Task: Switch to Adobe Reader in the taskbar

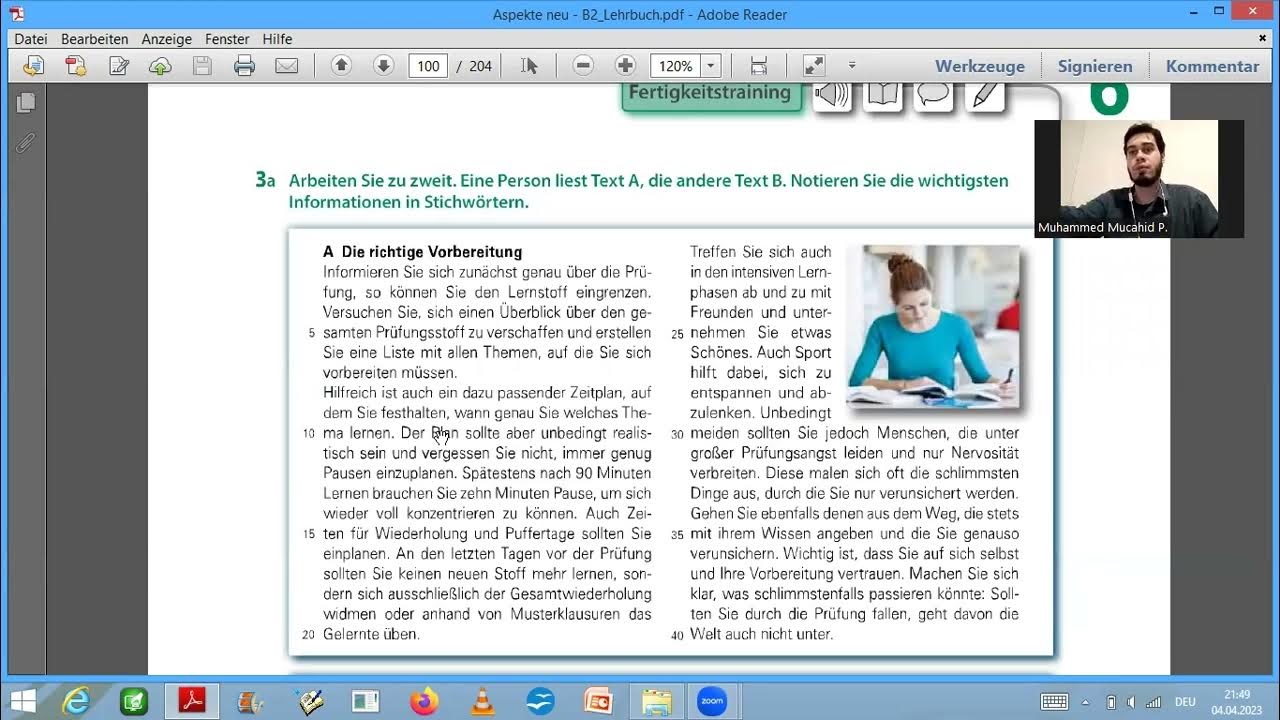Action: coord(192,701)
